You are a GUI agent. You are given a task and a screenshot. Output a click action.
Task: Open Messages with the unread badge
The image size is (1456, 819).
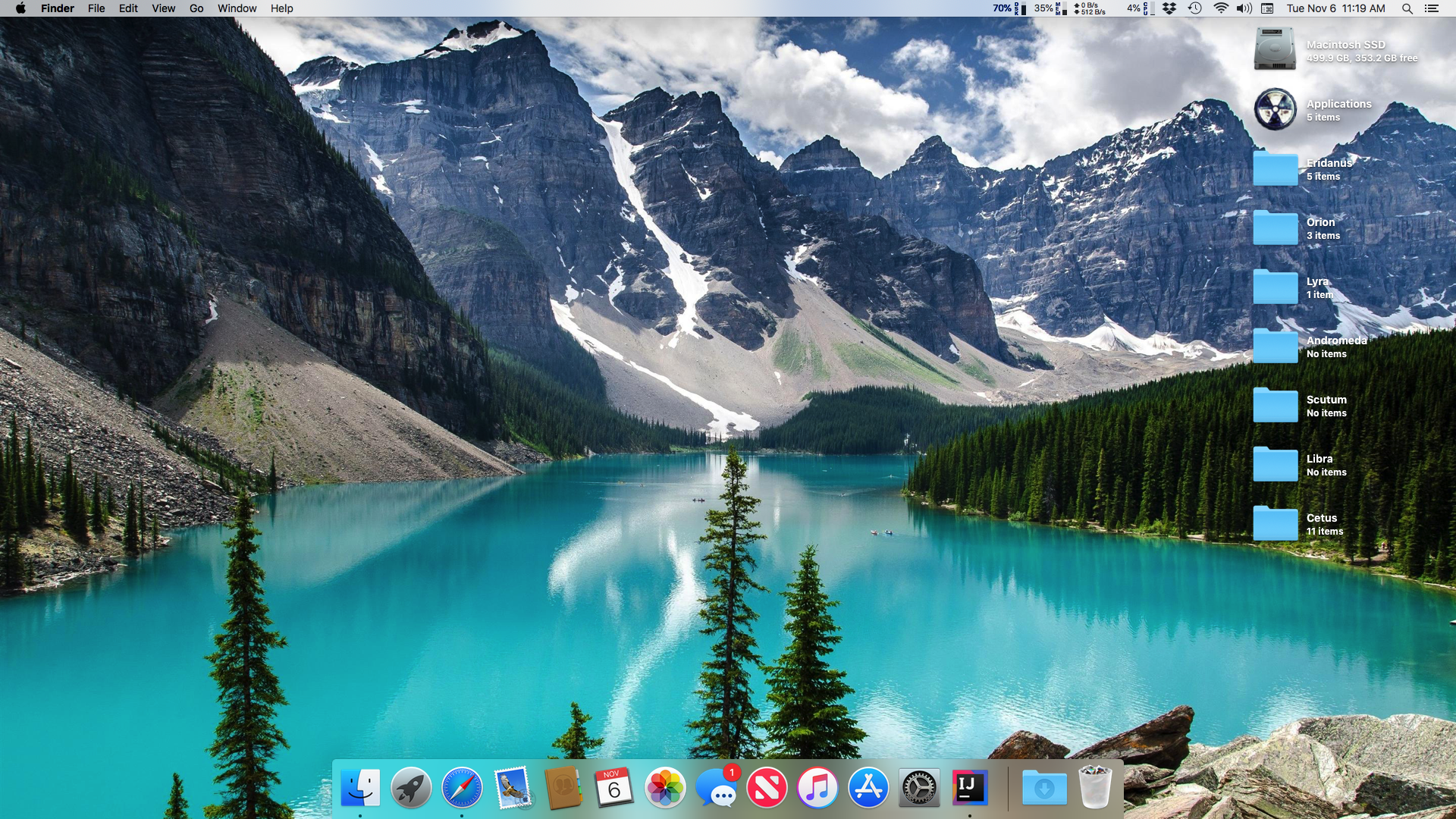click(716, 788)
